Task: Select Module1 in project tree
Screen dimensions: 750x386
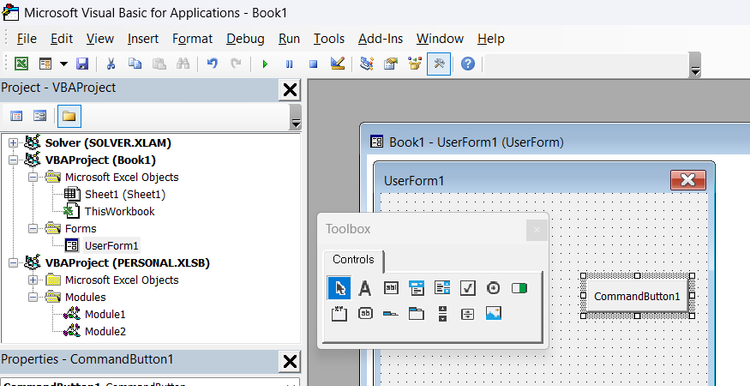Action: (x=105, y=315)
